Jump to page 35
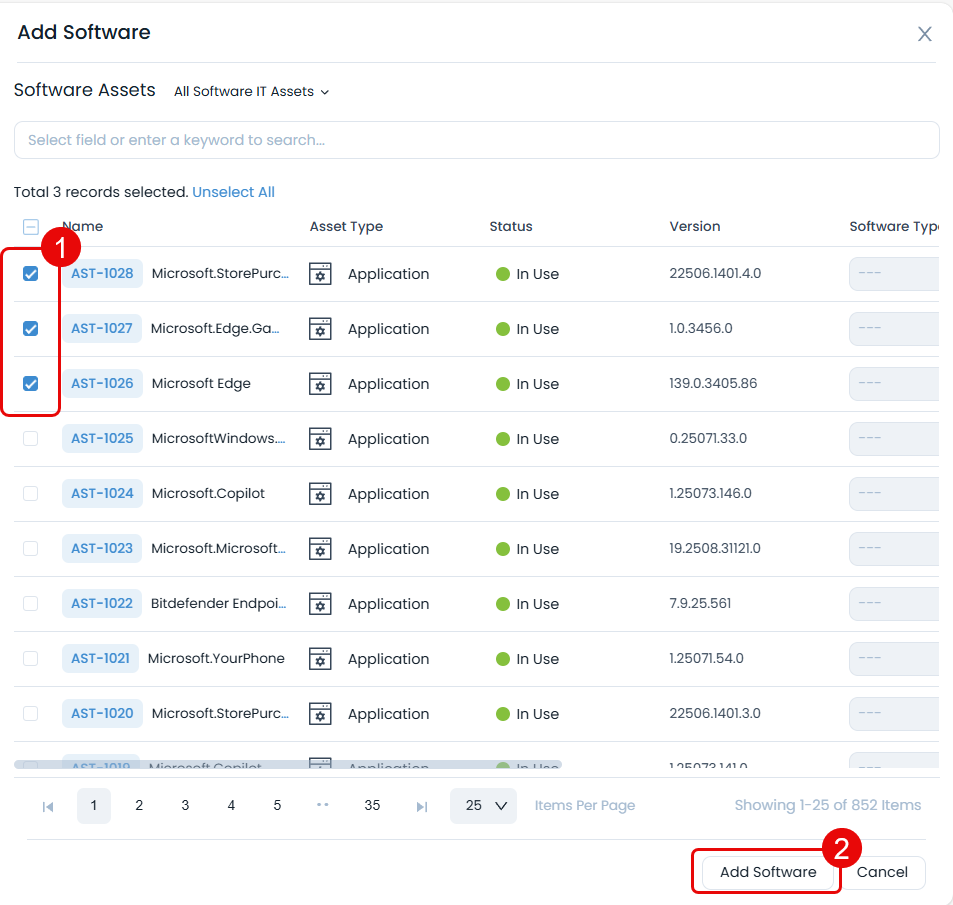Screen dimensions: 953x905 point(372,806)
